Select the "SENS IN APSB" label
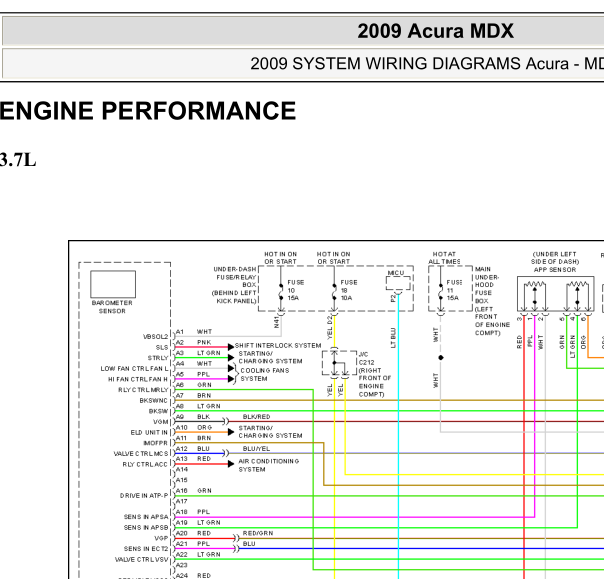The height and width of the screenshot is (579, 604). click(146, 527)
